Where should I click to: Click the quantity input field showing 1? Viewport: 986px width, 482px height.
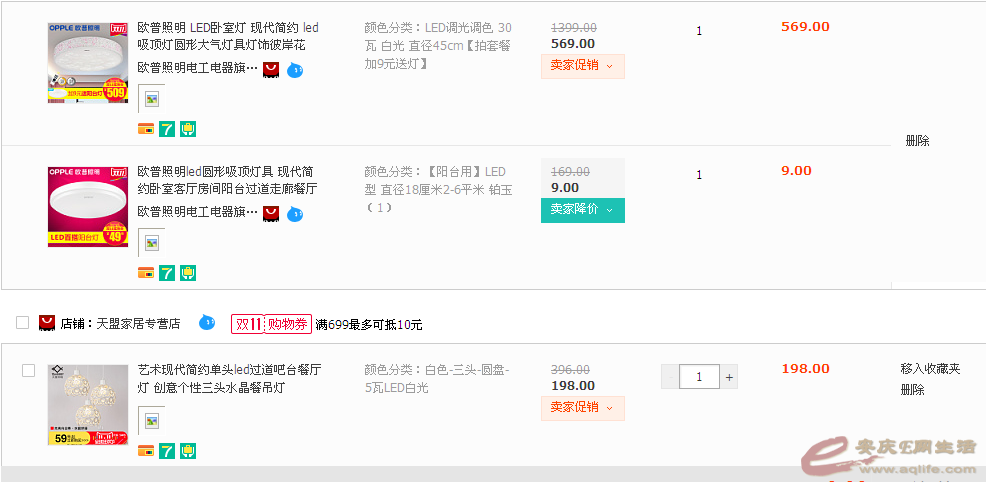click(x=699, y=377)
